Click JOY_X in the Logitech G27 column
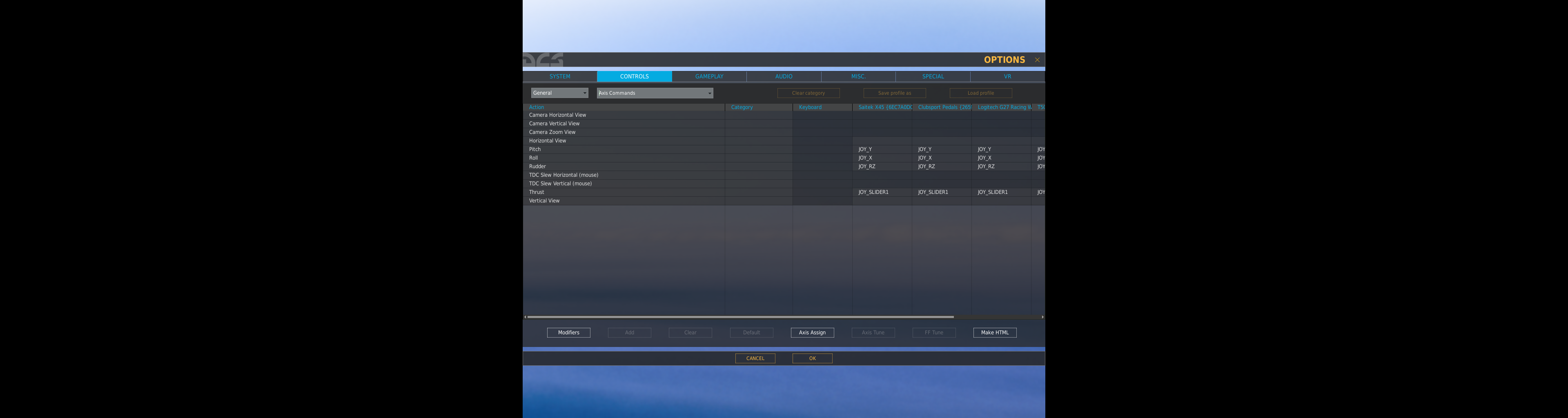Viewport: 1568px width, 418px height. tap(984, 158)
